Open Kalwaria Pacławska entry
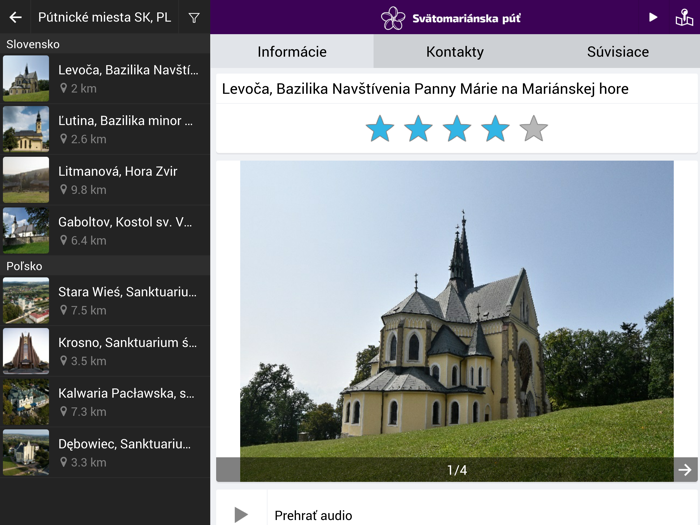 click(105, 402)
